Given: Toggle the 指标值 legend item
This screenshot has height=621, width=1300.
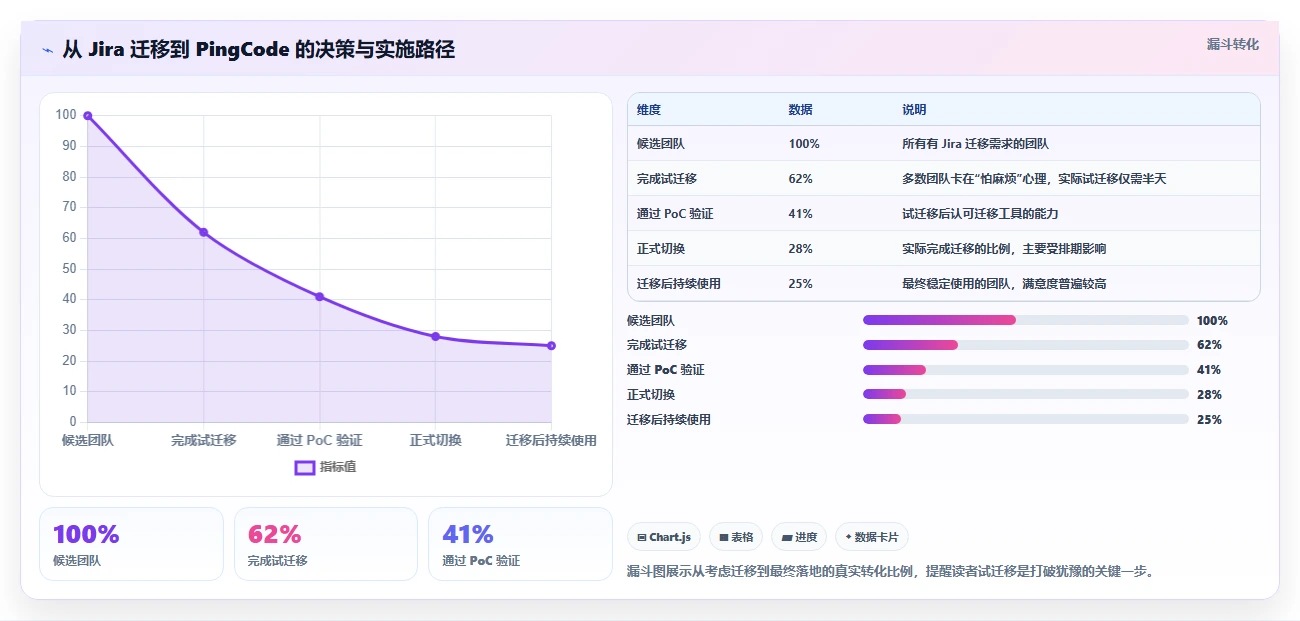Looking at the screenshot, I should pos(326,467).
